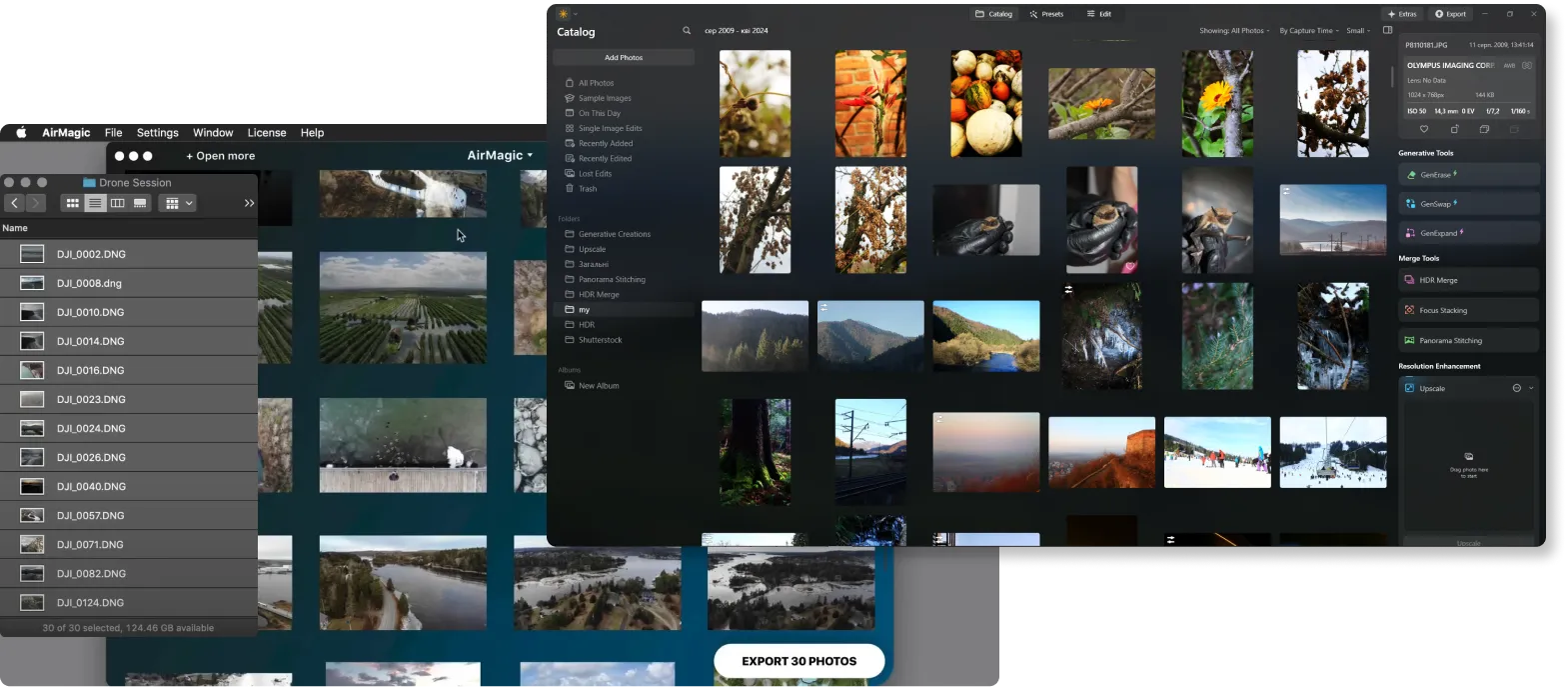Open the License menu in the macOS menu bar
1568x687 pixels.
pos(267,132)
